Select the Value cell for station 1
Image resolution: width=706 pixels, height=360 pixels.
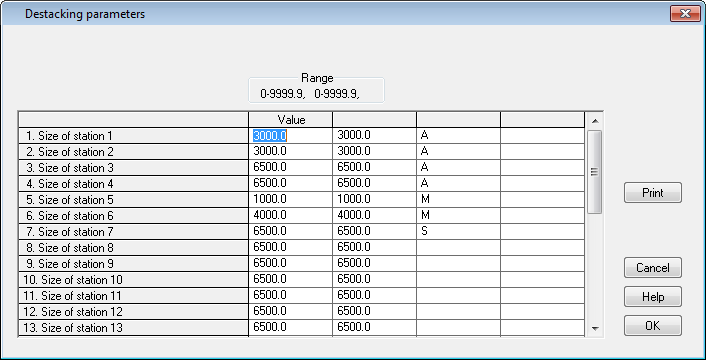pyautogui.click(x=290, y=135)
